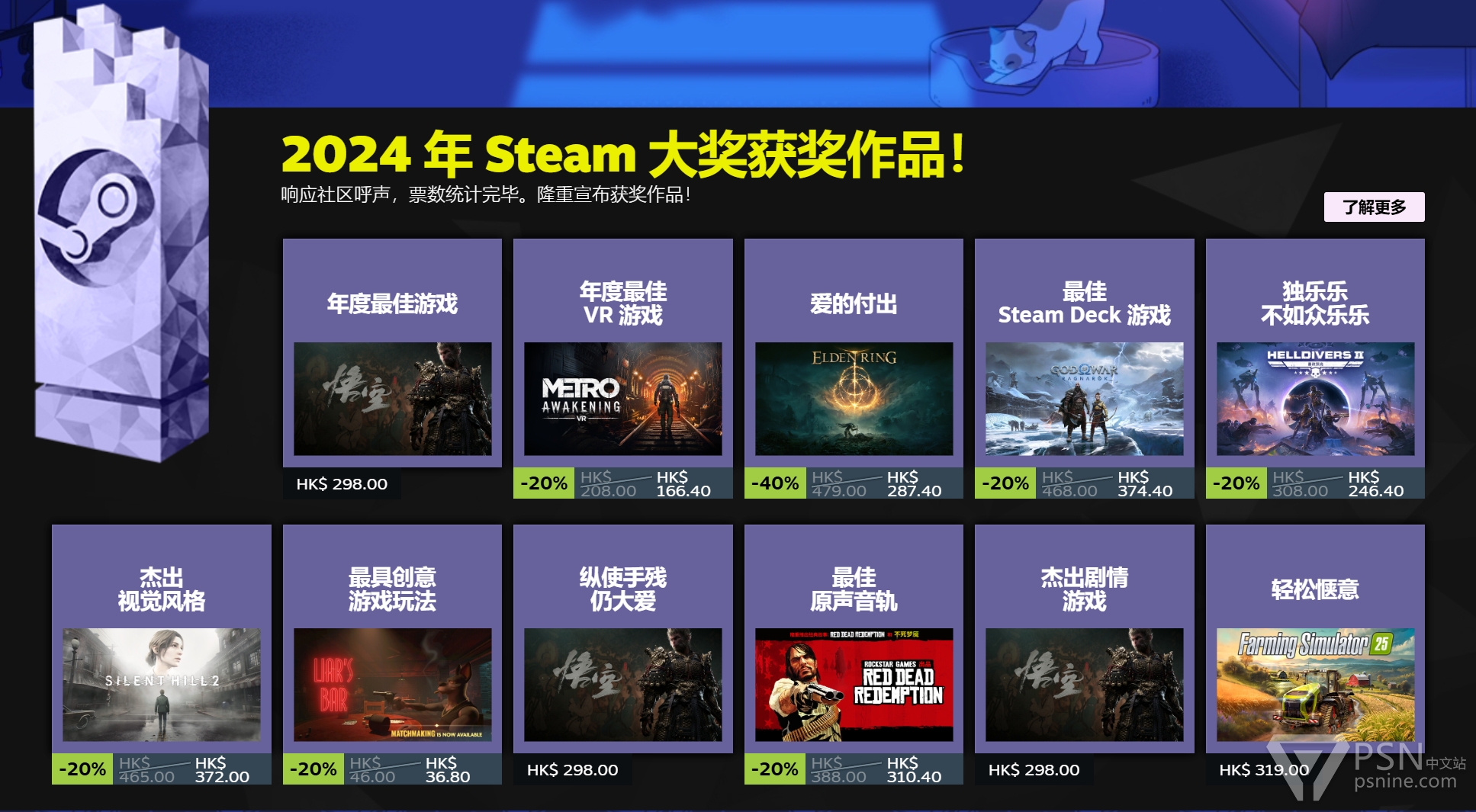Open the Liar's Bar game thumbnail
This screenshot has width=1476, height=812.
[x=392, y=685]
